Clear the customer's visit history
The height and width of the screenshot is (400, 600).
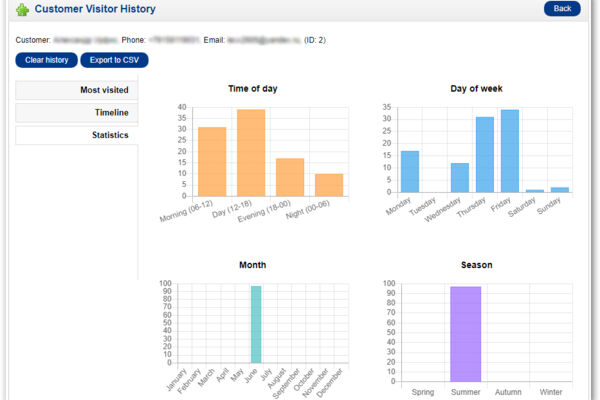[46, 60]
